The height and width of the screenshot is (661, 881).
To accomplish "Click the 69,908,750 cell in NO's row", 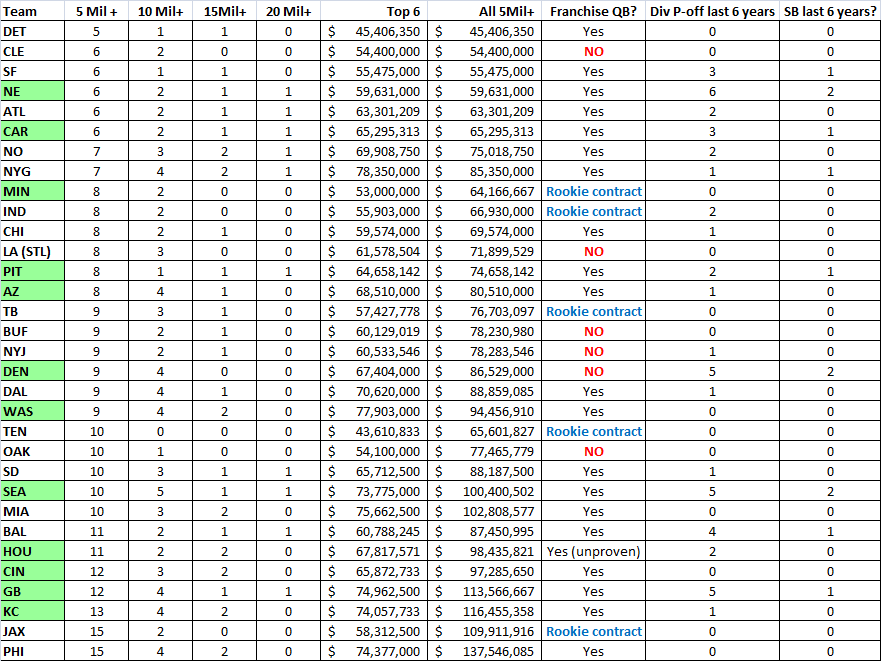I will [x=374, y=152].
